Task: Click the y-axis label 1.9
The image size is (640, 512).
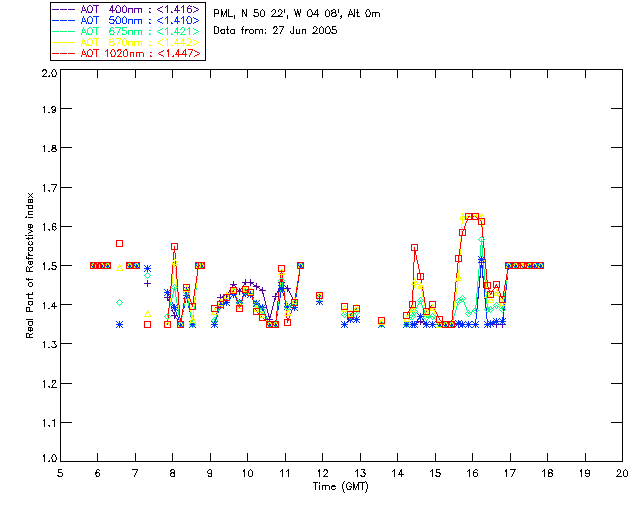Action: click(x=49, y=109)
